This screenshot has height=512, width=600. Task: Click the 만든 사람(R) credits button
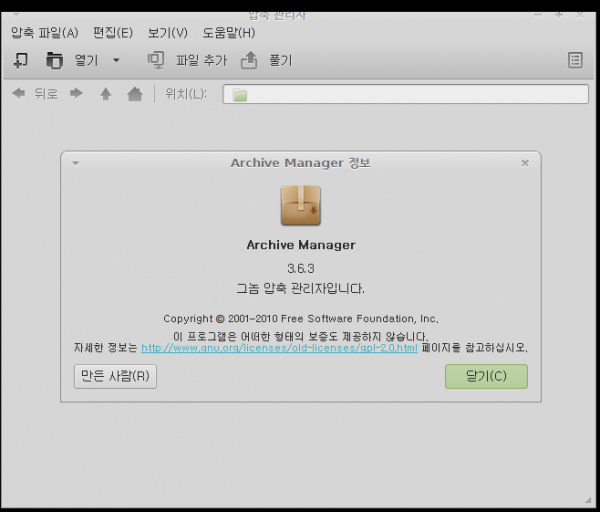115,377
